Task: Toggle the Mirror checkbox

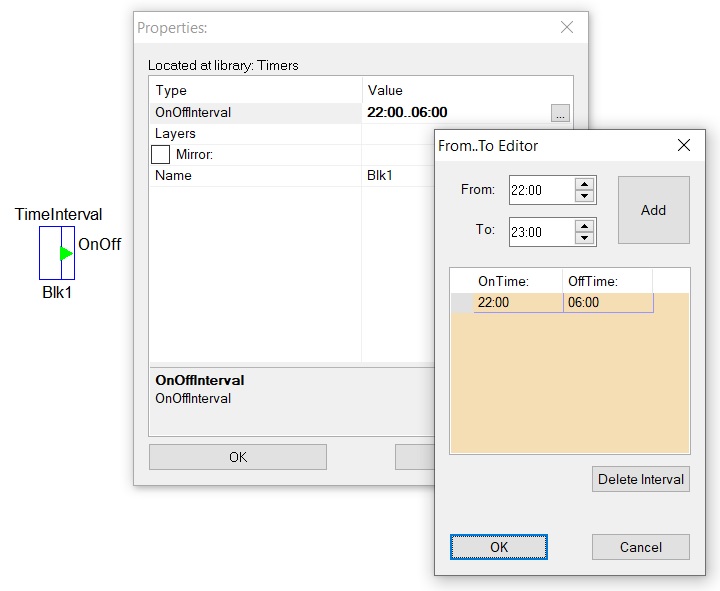Action: click(160, 154)
